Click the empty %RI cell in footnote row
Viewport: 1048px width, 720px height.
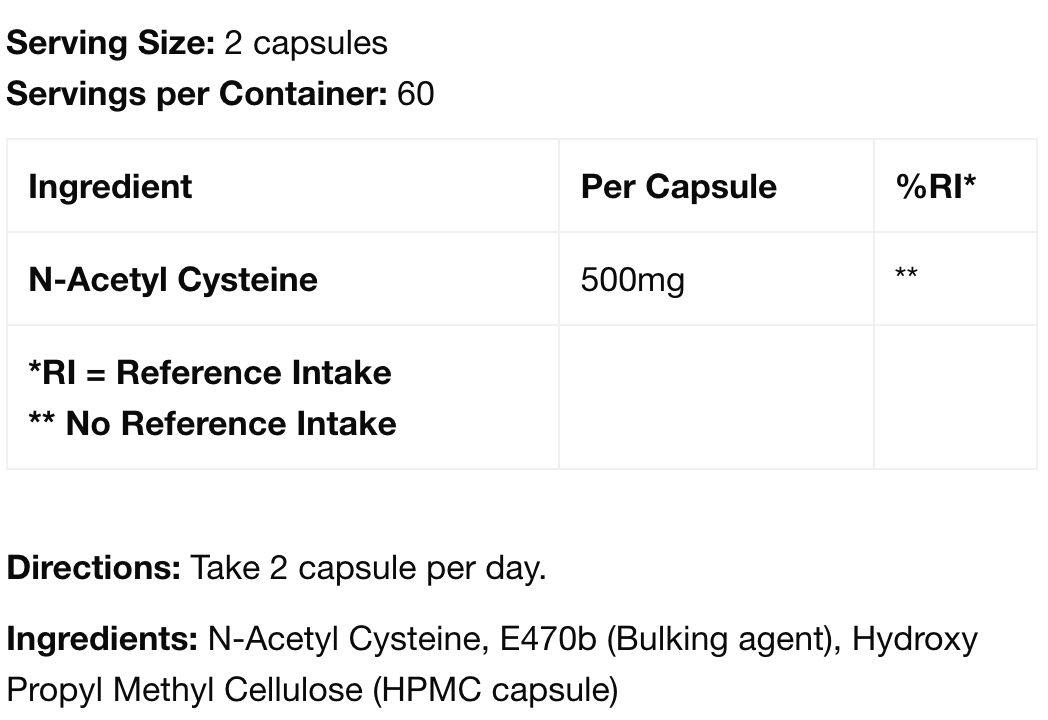[954, 397]
